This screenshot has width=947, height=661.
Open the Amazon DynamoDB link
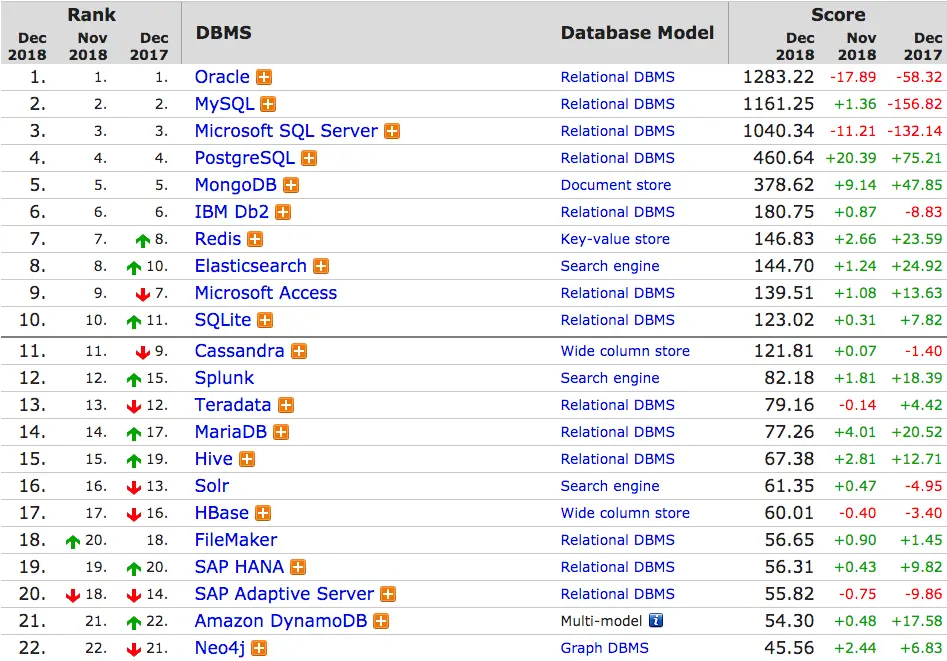coord(281,621)
